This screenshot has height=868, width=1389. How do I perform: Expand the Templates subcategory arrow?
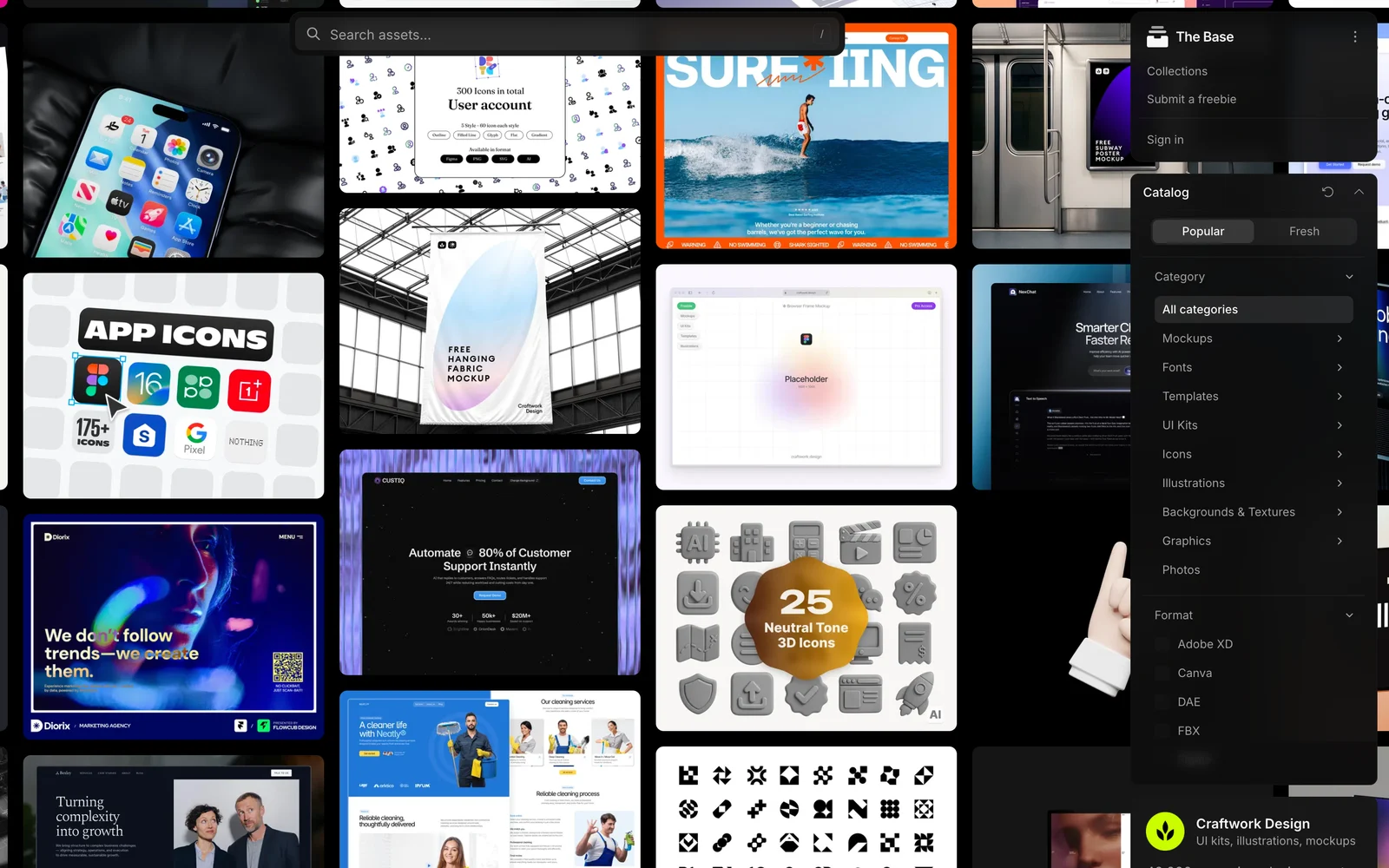tap(1340, 397)
